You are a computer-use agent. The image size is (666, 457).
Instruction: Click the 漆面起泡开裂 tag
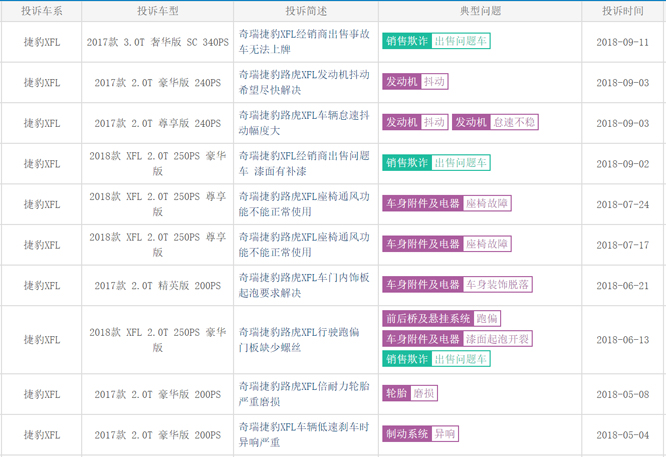pyautogui.click(x=457, y=339)
